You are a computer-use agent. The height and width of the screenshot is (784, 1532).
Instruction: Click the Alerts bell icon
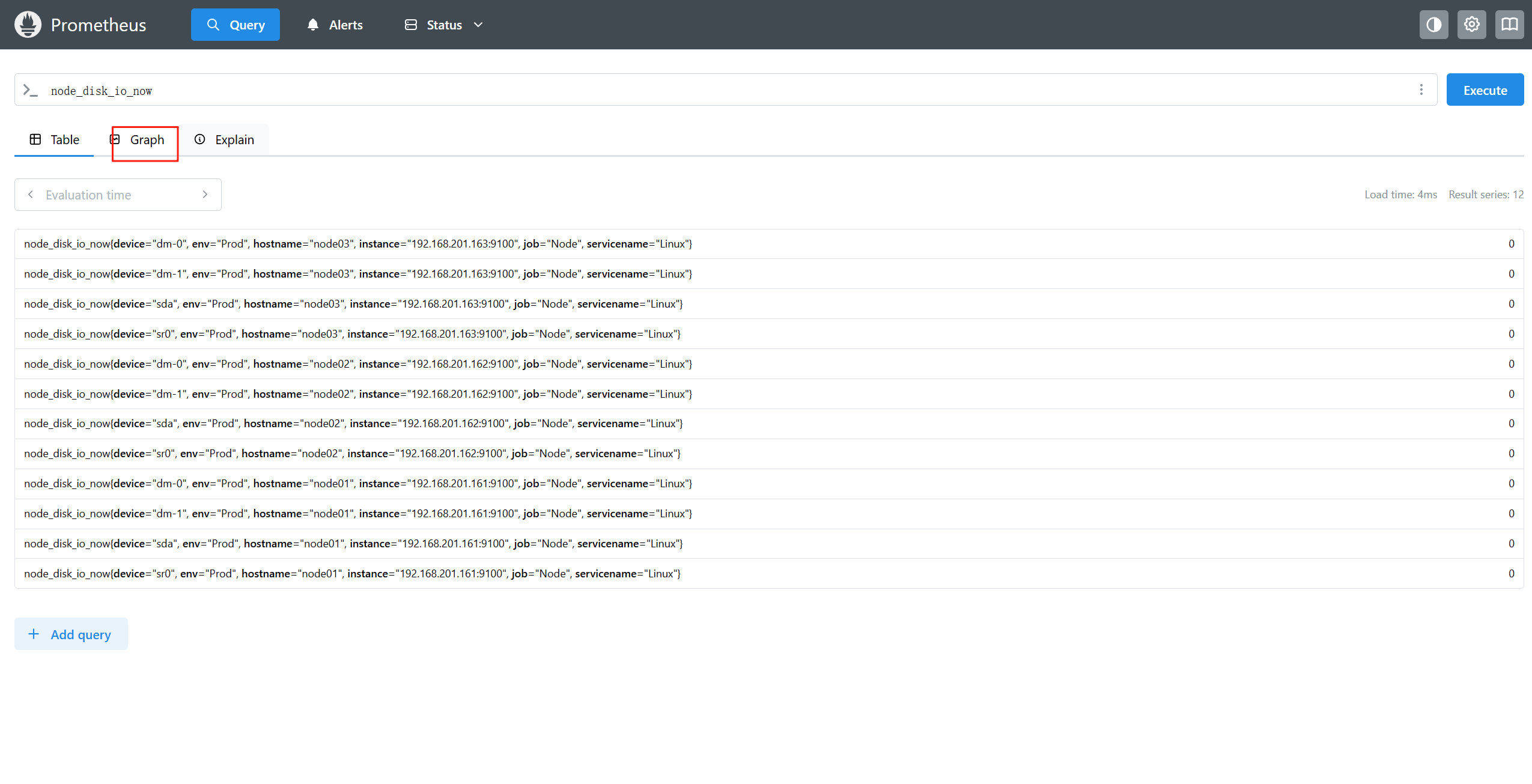[312, 25]
